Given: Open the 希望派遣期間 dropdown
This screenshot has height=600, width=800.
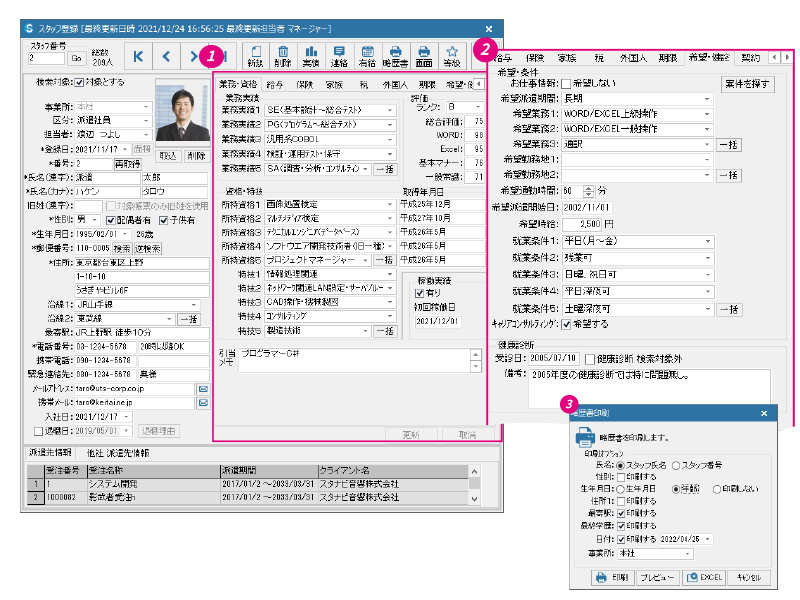Looking at the screenshot, I should point(706,99).
